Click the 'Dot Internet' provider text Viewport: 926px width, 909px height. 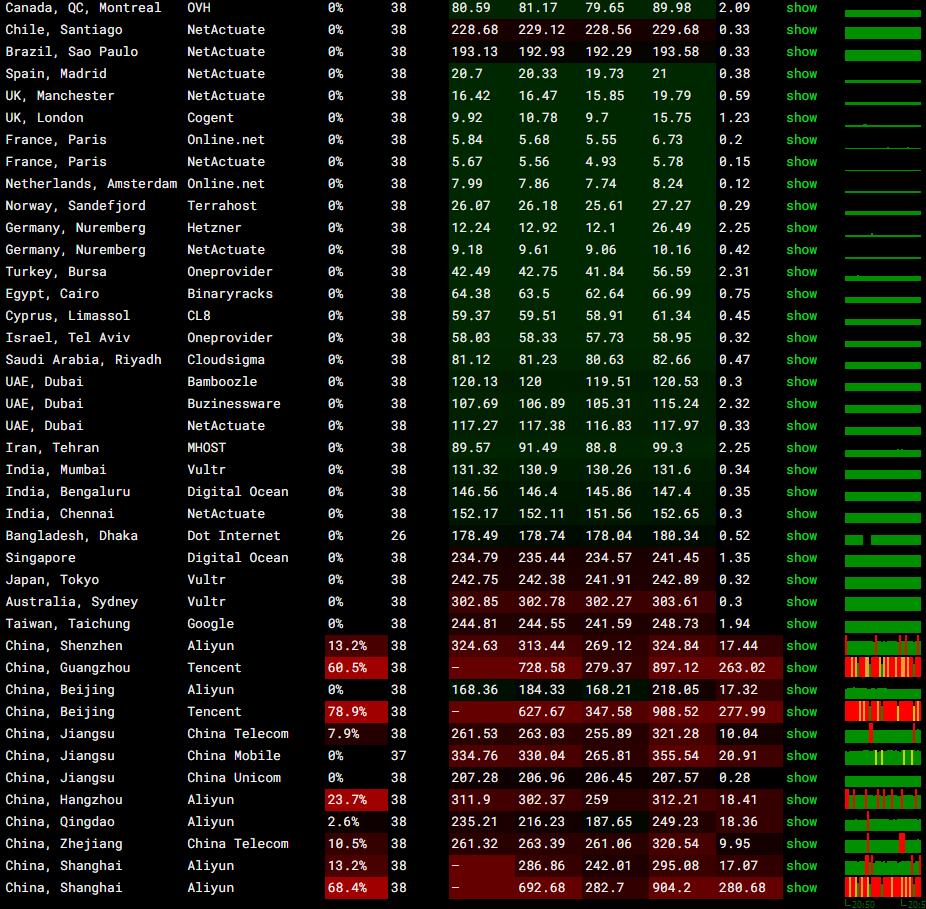click(234, 536)
